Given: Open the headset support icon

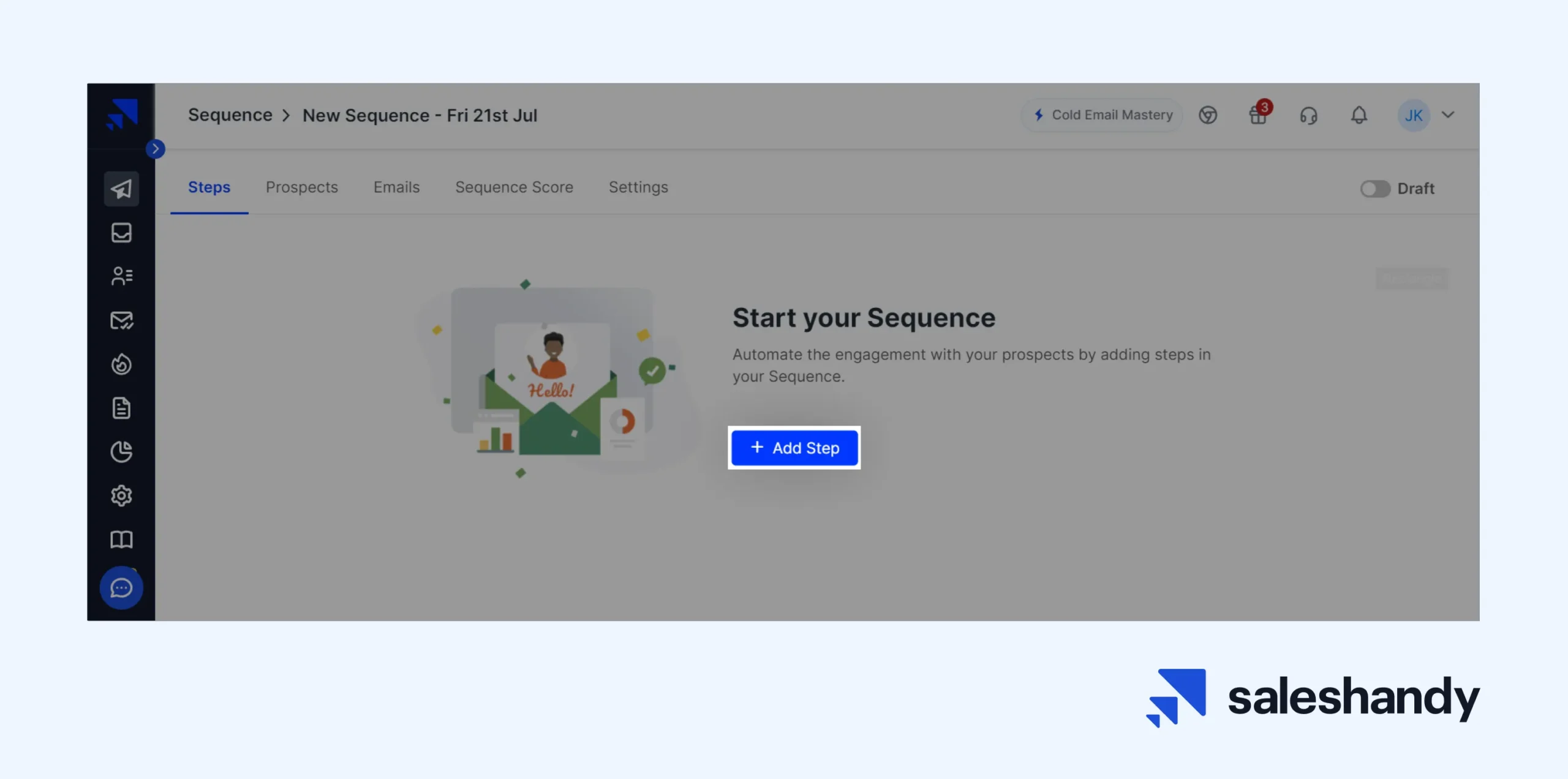Looking at the screenshot, I should (x=1309, y=115).
